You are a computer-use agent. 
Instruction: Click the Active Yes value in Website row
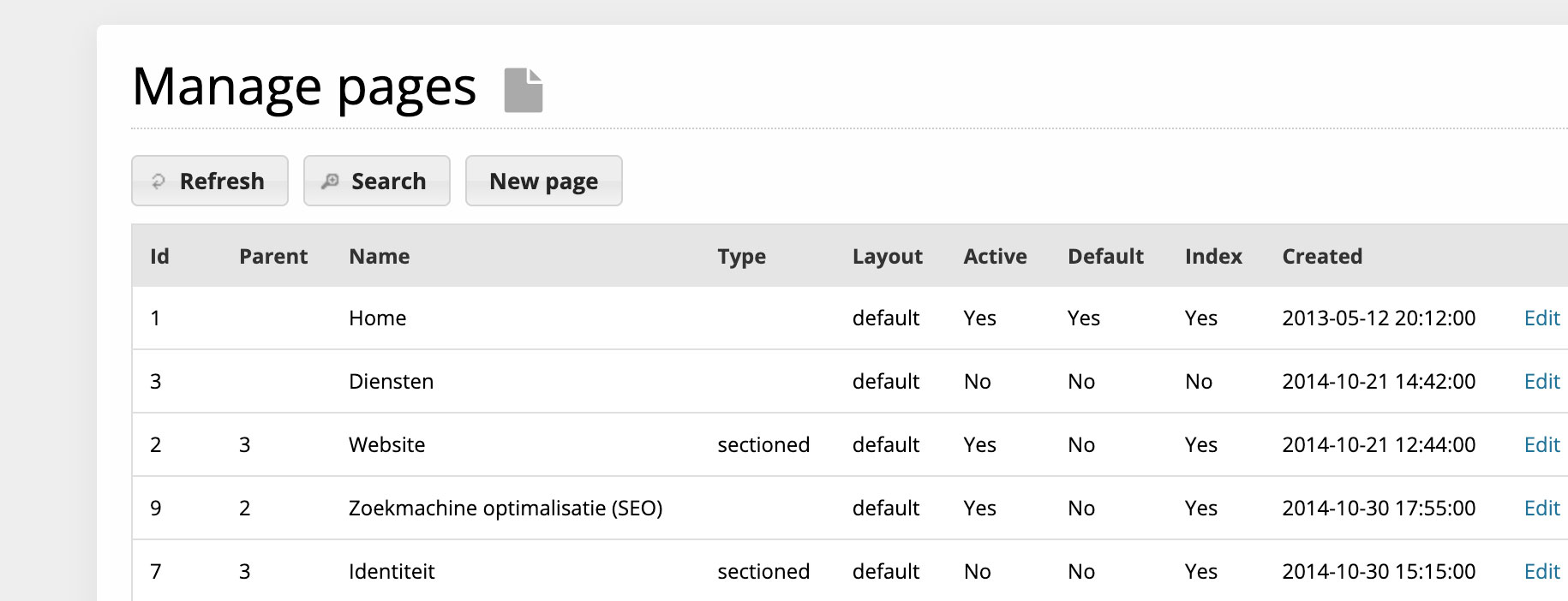click(x=980, y=444)
